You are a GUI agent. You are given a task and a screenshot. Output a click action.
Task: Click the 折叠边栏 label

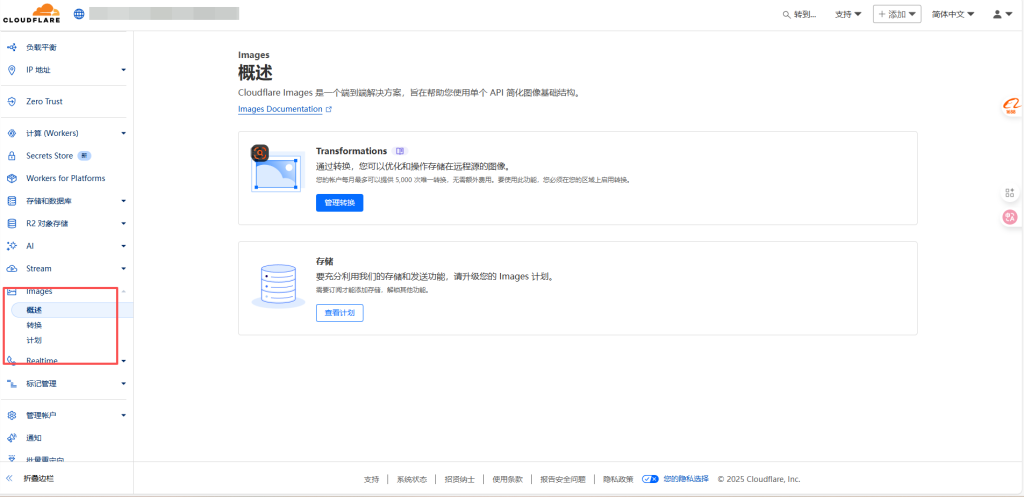[39, 478]
